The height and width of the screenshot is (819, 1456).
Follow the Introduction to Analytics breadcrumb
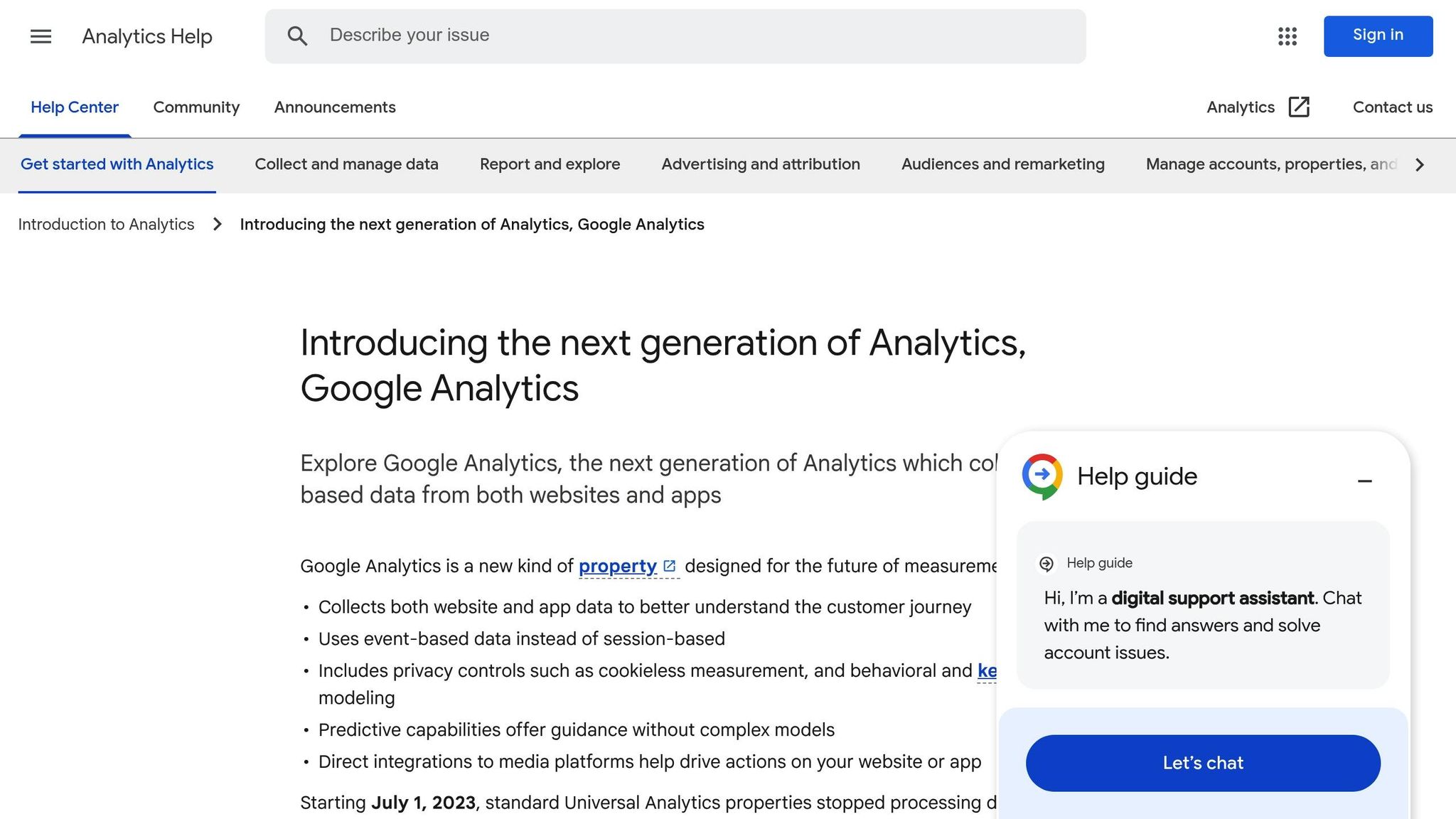coord(106,224)
